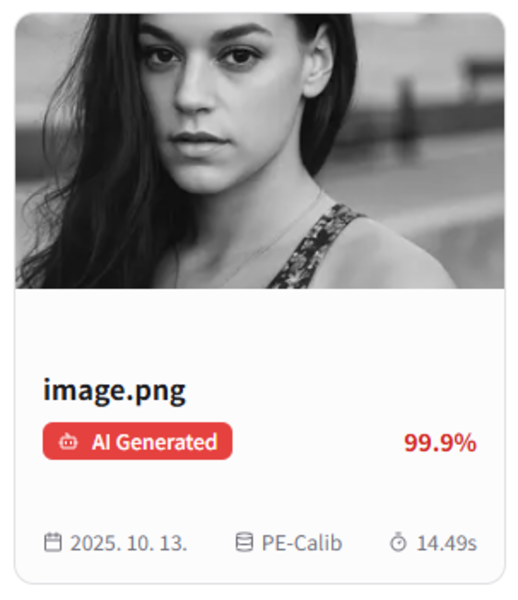Click the 2025. 10. 13. date text
The image size is (518, 600).
click(129, 543)
